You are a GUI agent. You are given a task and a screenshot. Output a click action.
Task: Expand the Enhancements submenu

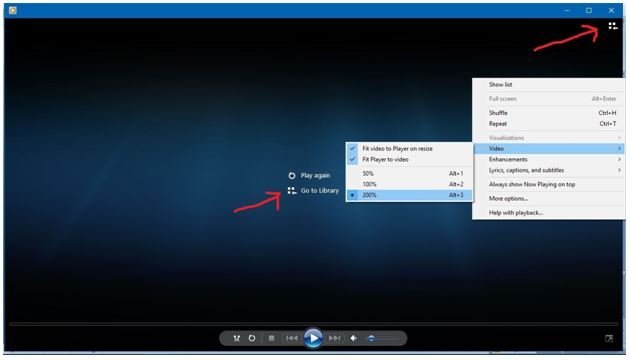point(549,160)
